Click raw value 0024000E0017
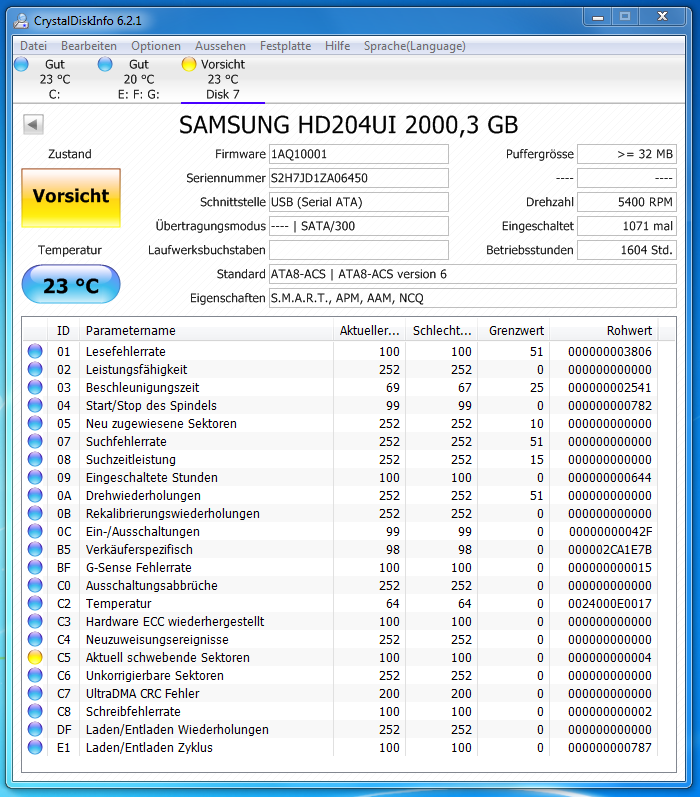The height and width of the screenshot is (797, 700). point(610,603)
